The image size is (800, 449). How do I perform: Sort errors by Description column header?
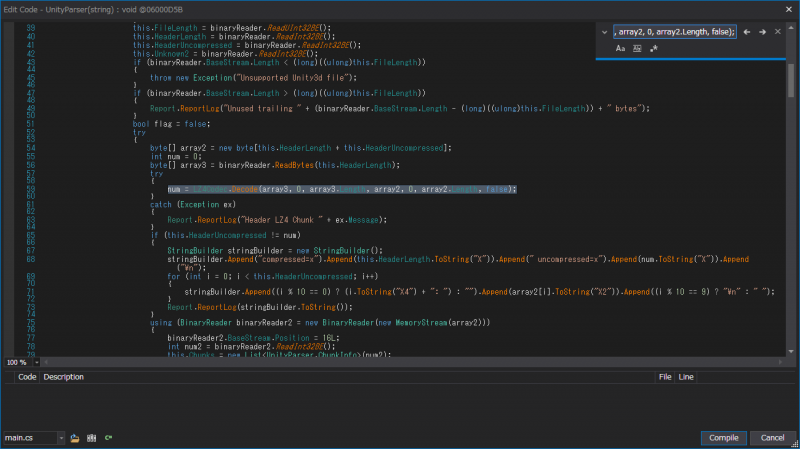coord(63,377)
